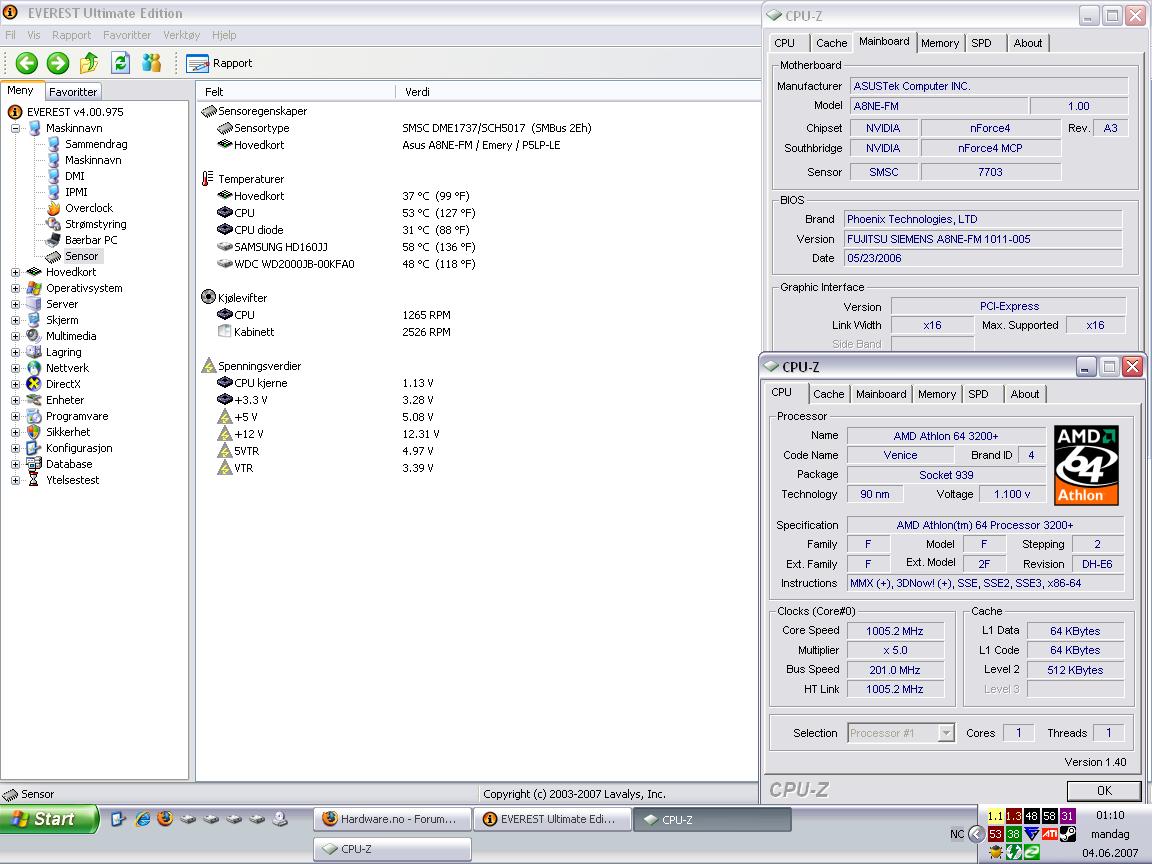Open Memory tab in upper CPU-Z window
1152x864 pixels.
tap(940, 43)
